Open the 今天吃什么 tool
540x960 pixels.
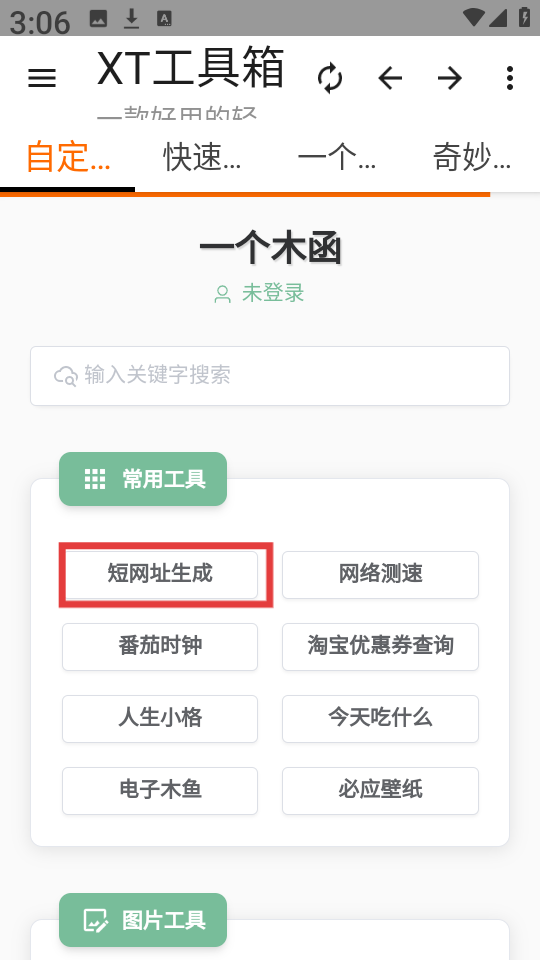click(380, 719)
